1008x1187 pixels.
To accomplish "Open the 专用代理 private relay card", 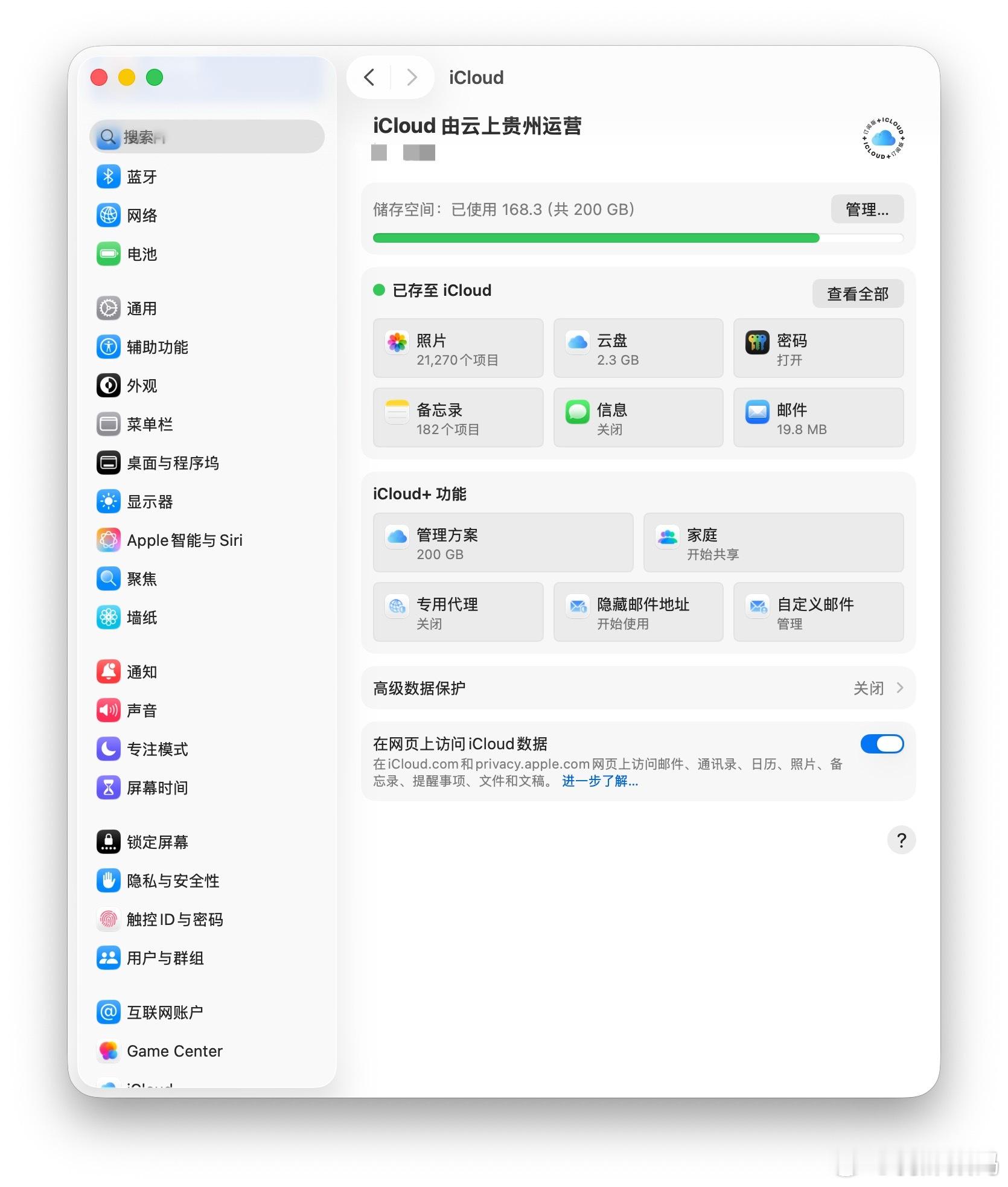I will pos(458,612).
